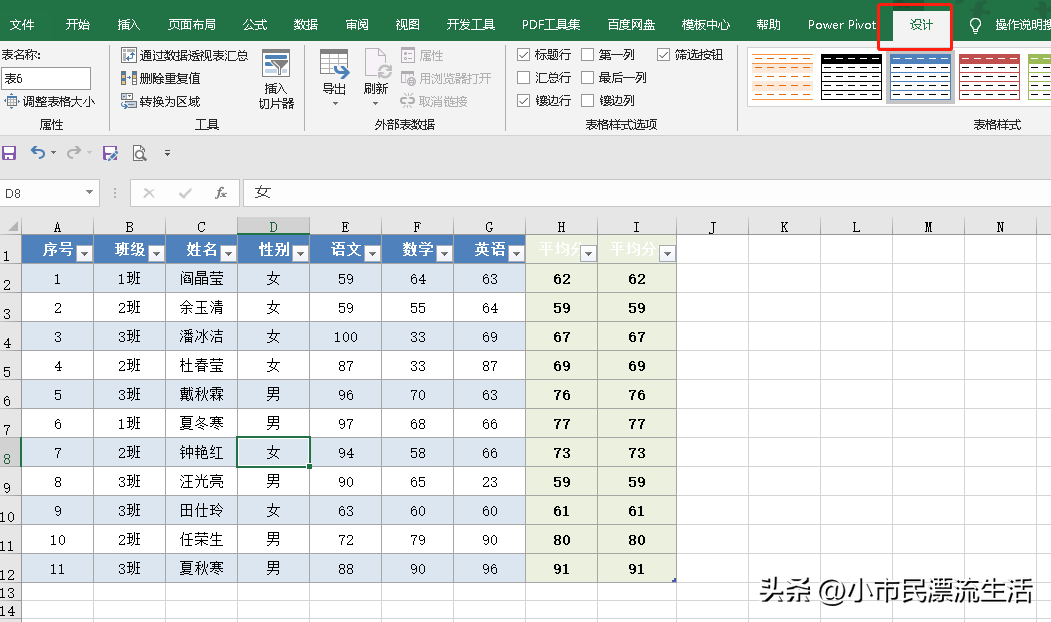The image size is (1051, 622).
Task: Open filter dropdown for 语文 column
Action: [373, 253]
